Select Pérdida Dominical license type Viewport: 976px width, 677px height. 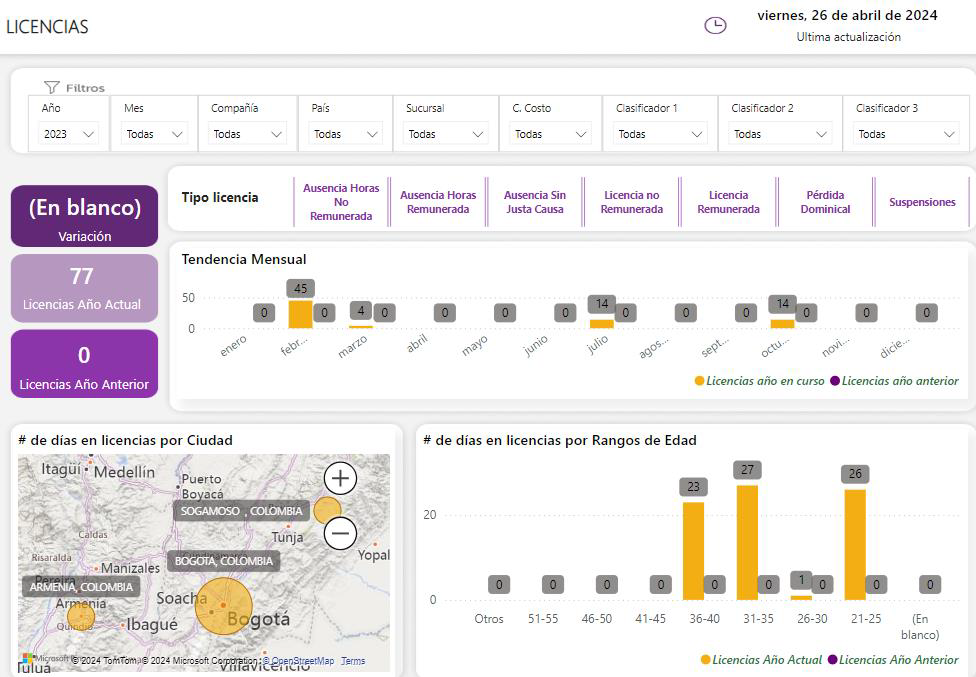[825, 202]
